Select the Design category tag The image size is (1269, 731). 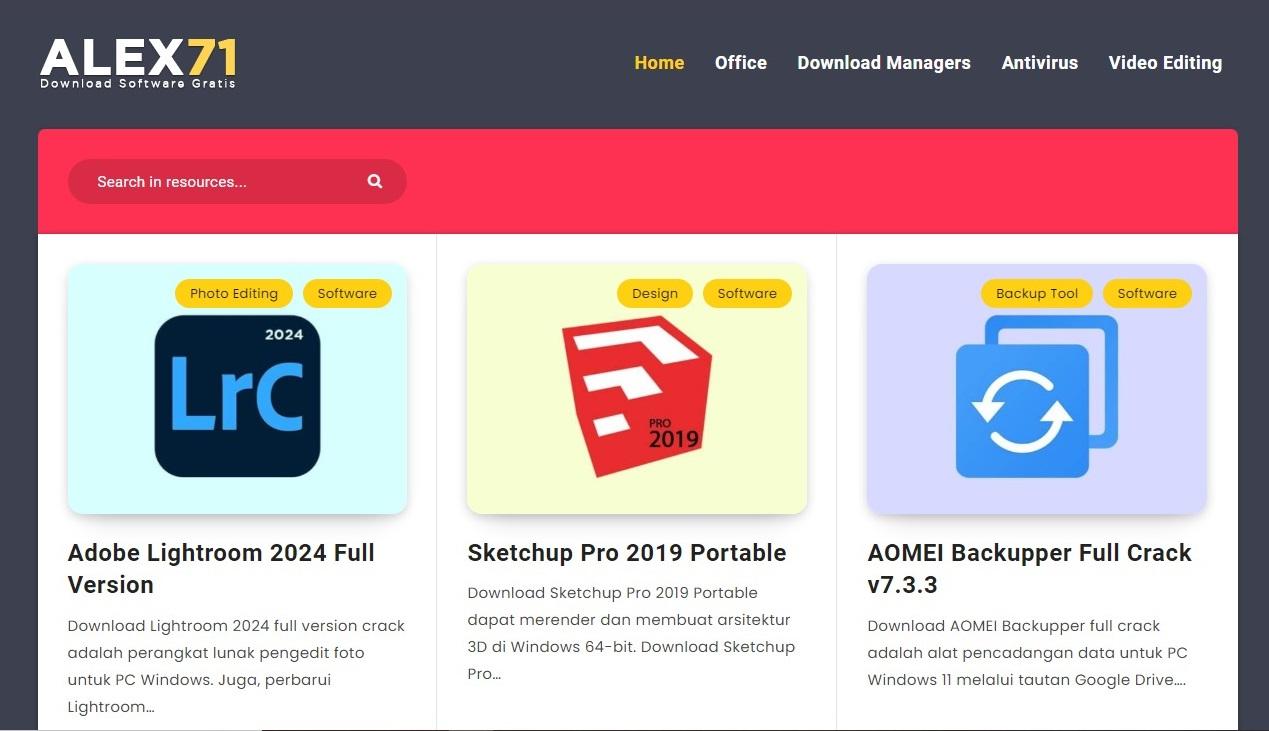(x=655, y=293)
